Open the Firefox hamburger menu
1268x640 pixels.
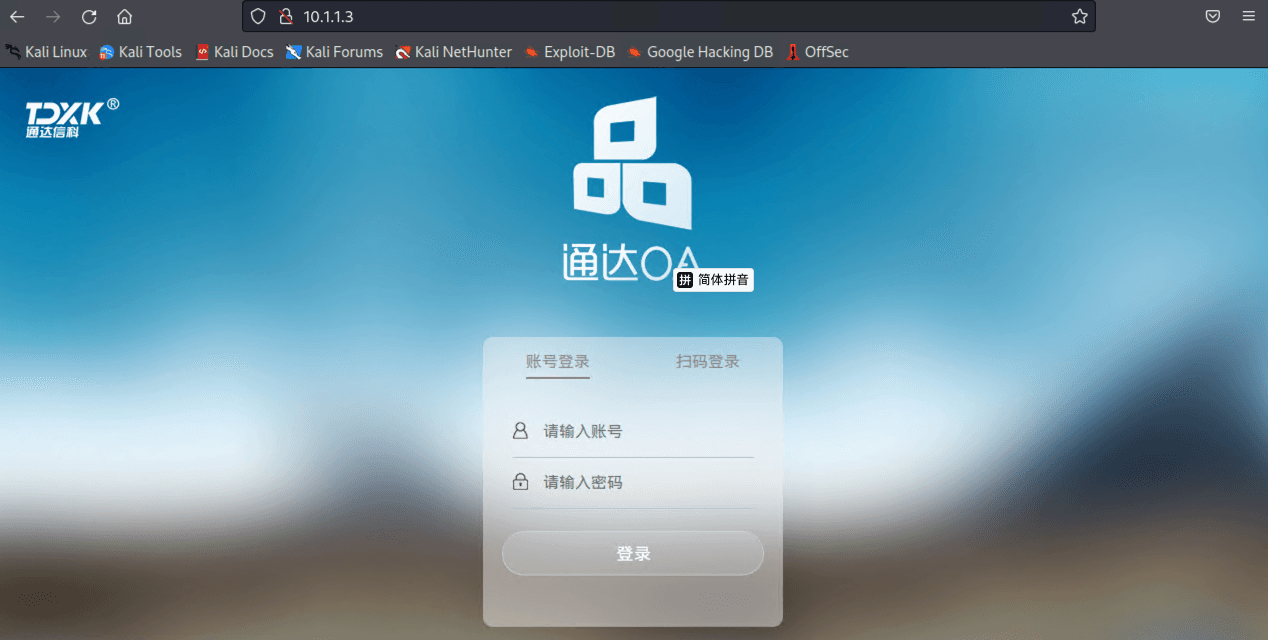click(x=1248, y=16)
